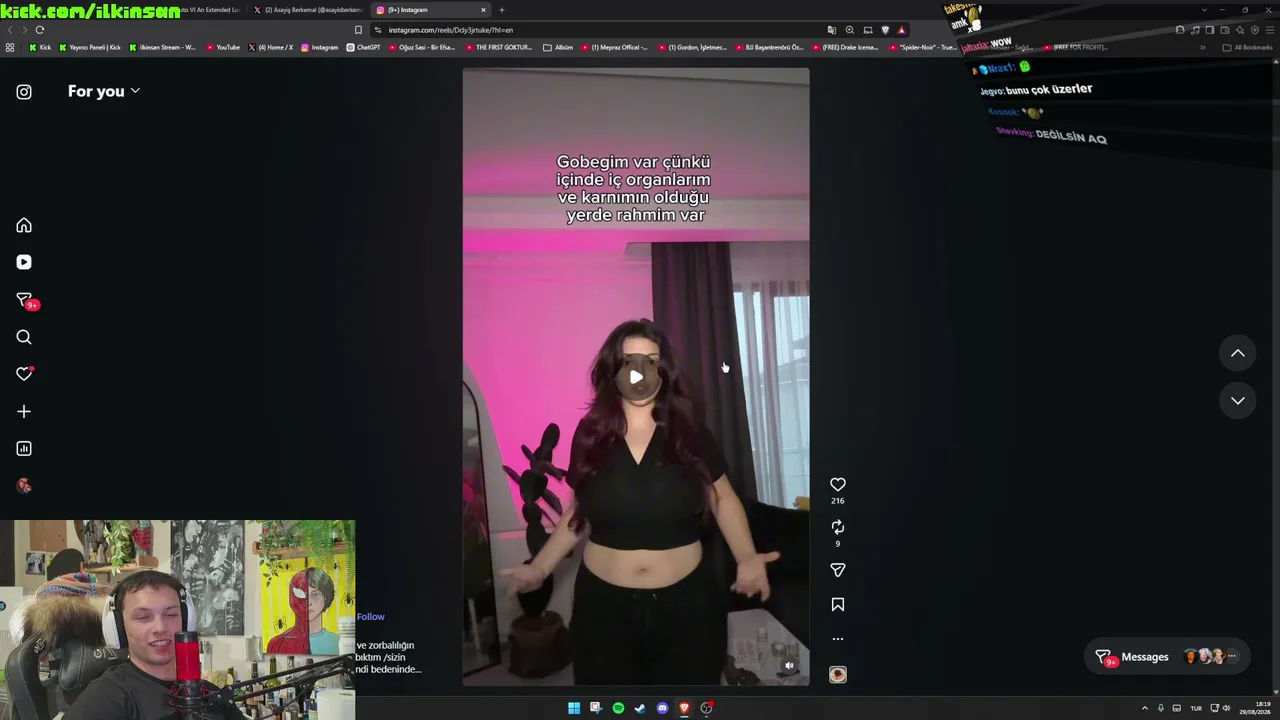This screenshot has height=720, width=1280.
Task: Open a new browser tab
Action: (x=502, y=10)
